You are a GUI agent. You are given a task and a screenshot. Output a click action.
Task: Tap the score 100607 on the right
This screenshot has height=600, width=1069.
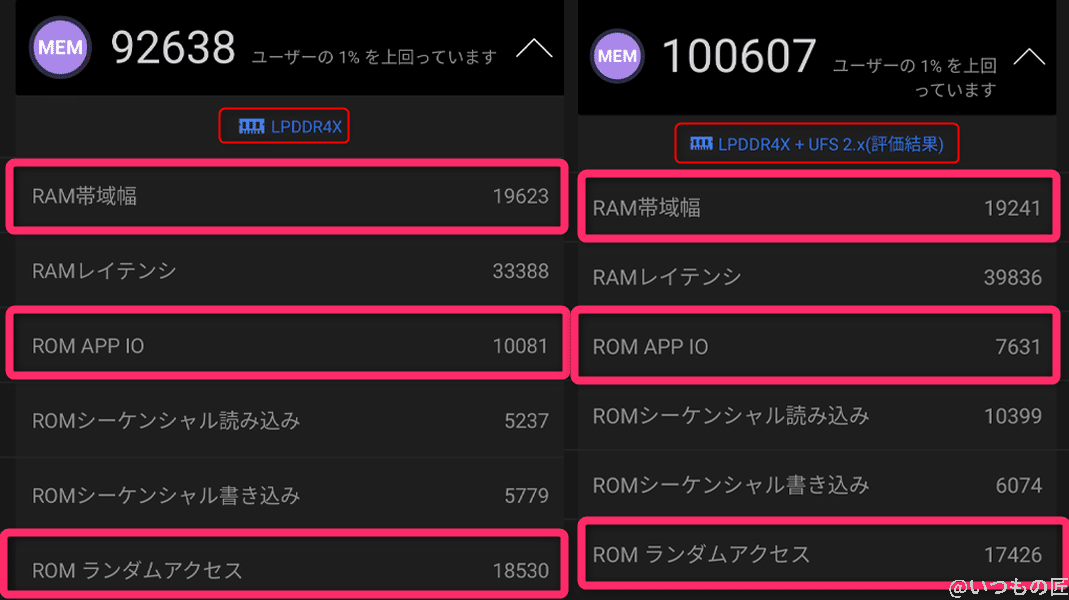click(739, 57)
